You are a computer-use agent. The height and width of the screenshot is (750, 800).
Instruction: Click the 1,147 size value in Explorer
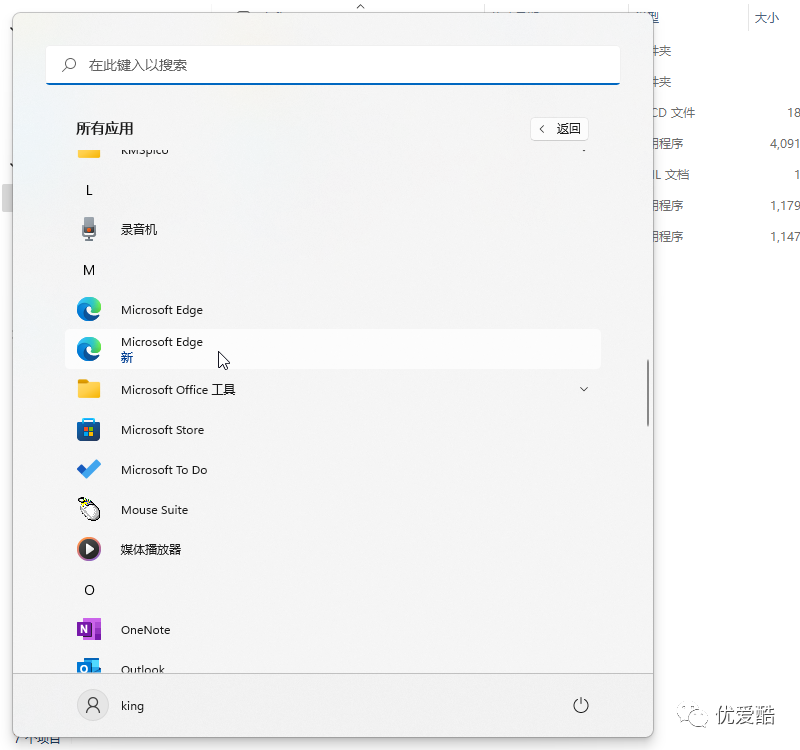tap(785, 236)
